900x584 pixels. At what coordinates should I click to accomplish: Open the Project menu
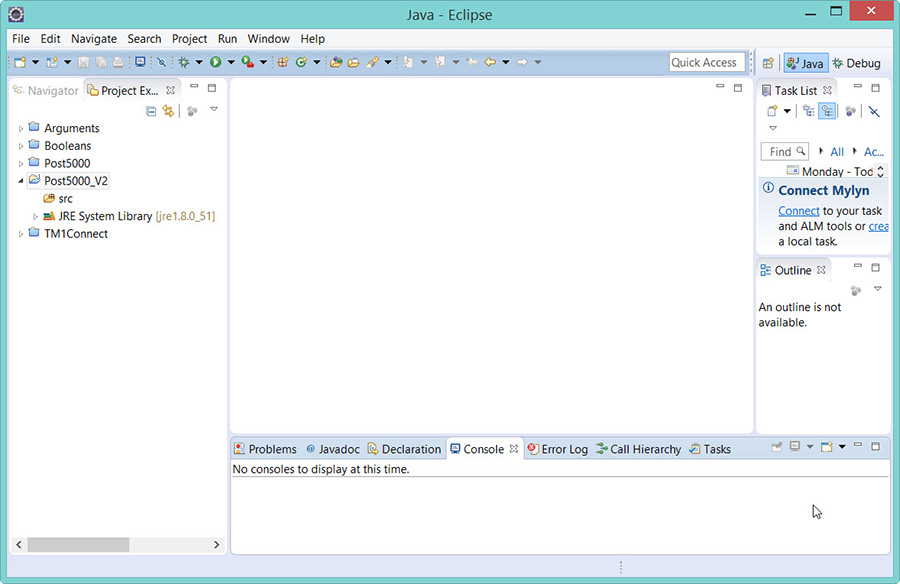pyautogui.click(x=189, y=39)
